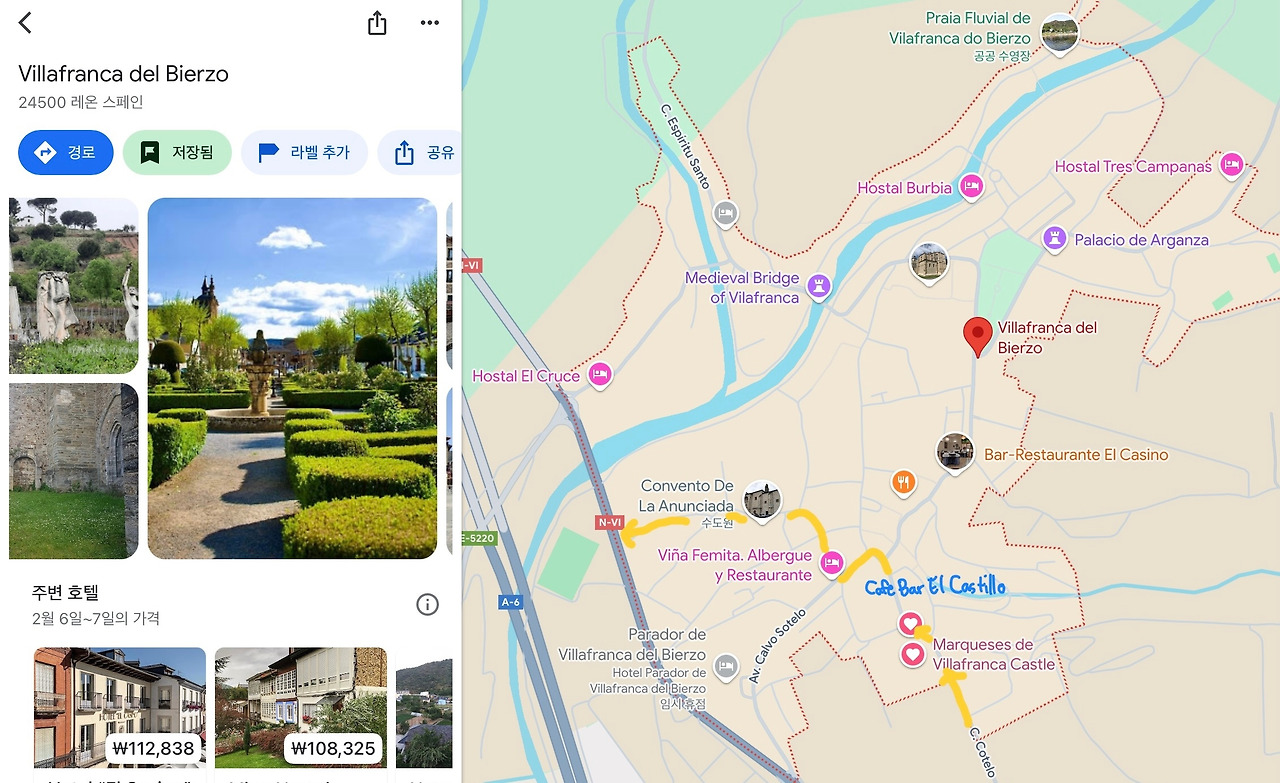The height and width of the screenshot is (783, 1280).
Task: Start directions with the 경로 button
Action: click(66, 152)
